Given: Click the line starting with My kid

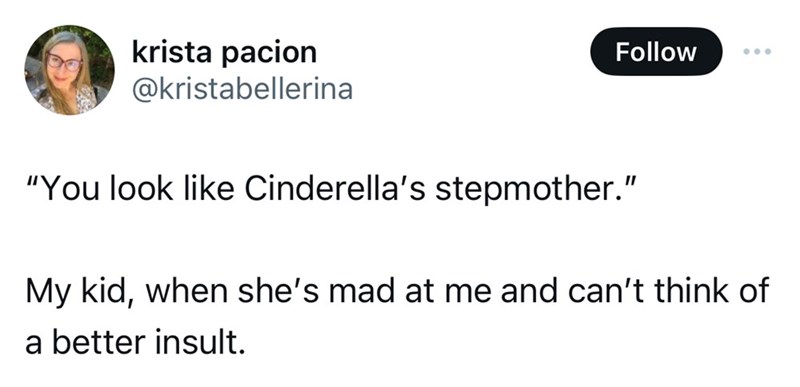Looking at the screenshot, I should (x=397, y=292).
